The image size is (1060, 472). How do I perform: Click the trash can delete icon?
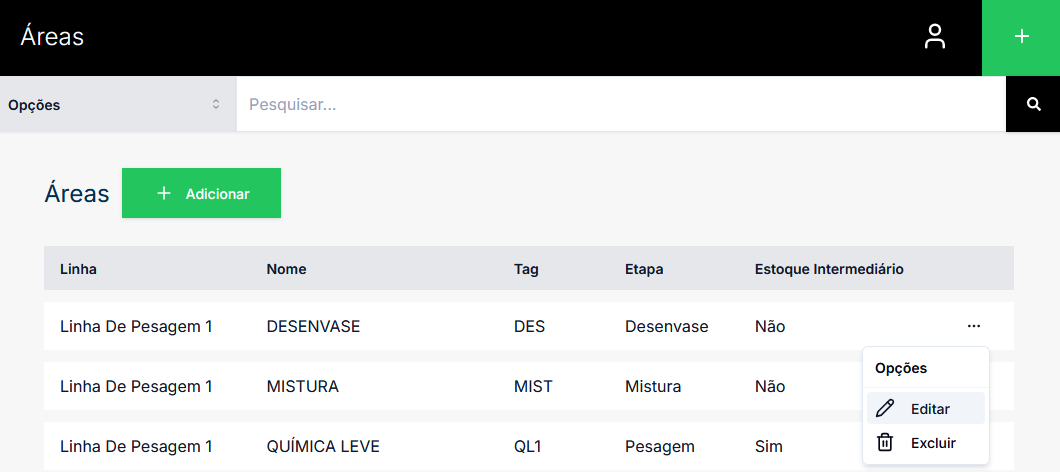pos(885,442)
